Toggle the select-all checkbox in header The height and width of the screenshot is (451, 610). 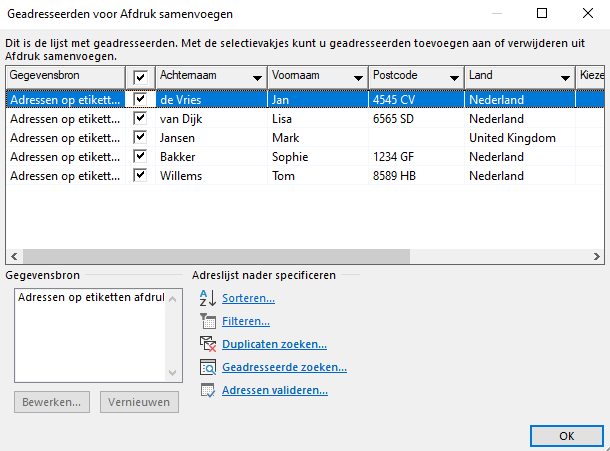click(140, 77)
